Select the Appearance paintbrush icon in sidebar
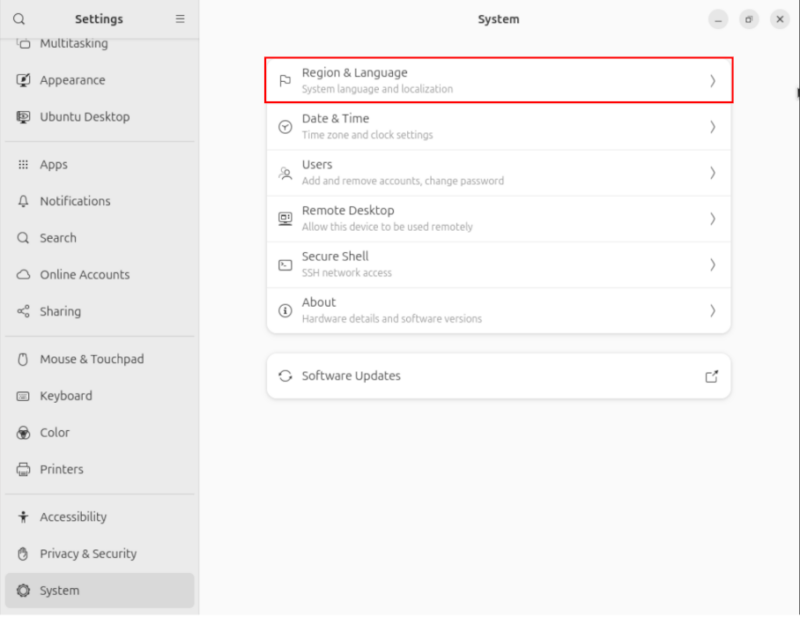 pyautogui.click(x=25, y=80)
